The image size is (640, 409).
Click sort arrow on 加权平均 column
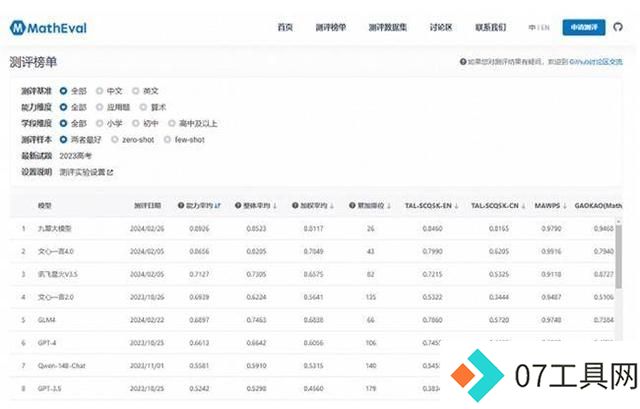tap(332, 206)
